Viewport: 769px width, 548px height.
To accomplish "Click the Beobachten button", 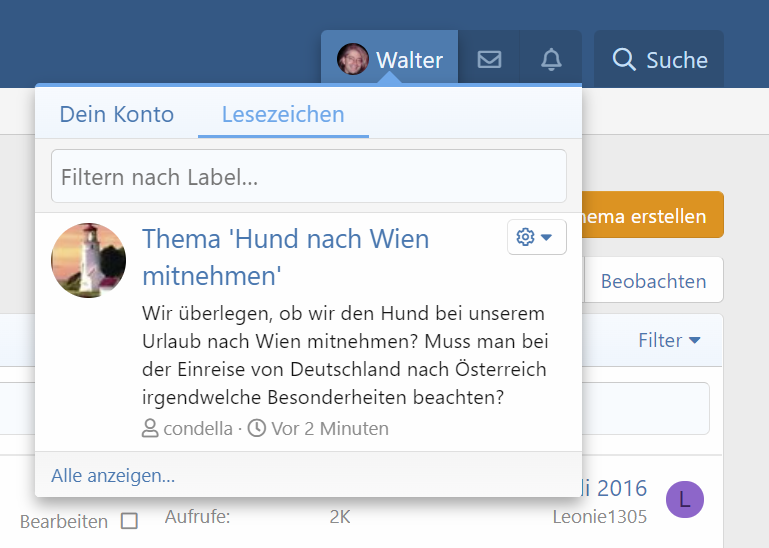I will click(653, 281).
